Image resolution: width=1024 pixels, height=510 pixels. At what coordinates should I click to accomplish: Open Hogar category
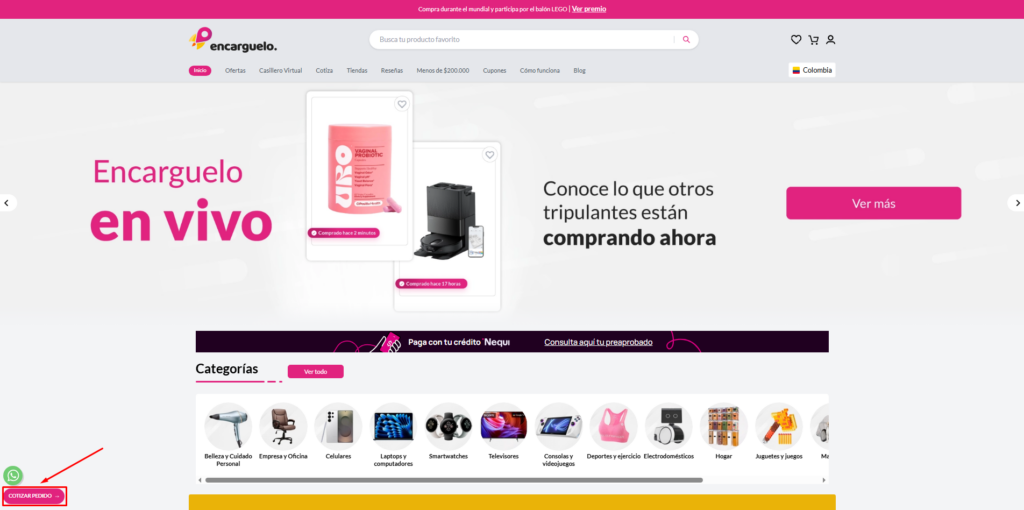pos(724,432)
